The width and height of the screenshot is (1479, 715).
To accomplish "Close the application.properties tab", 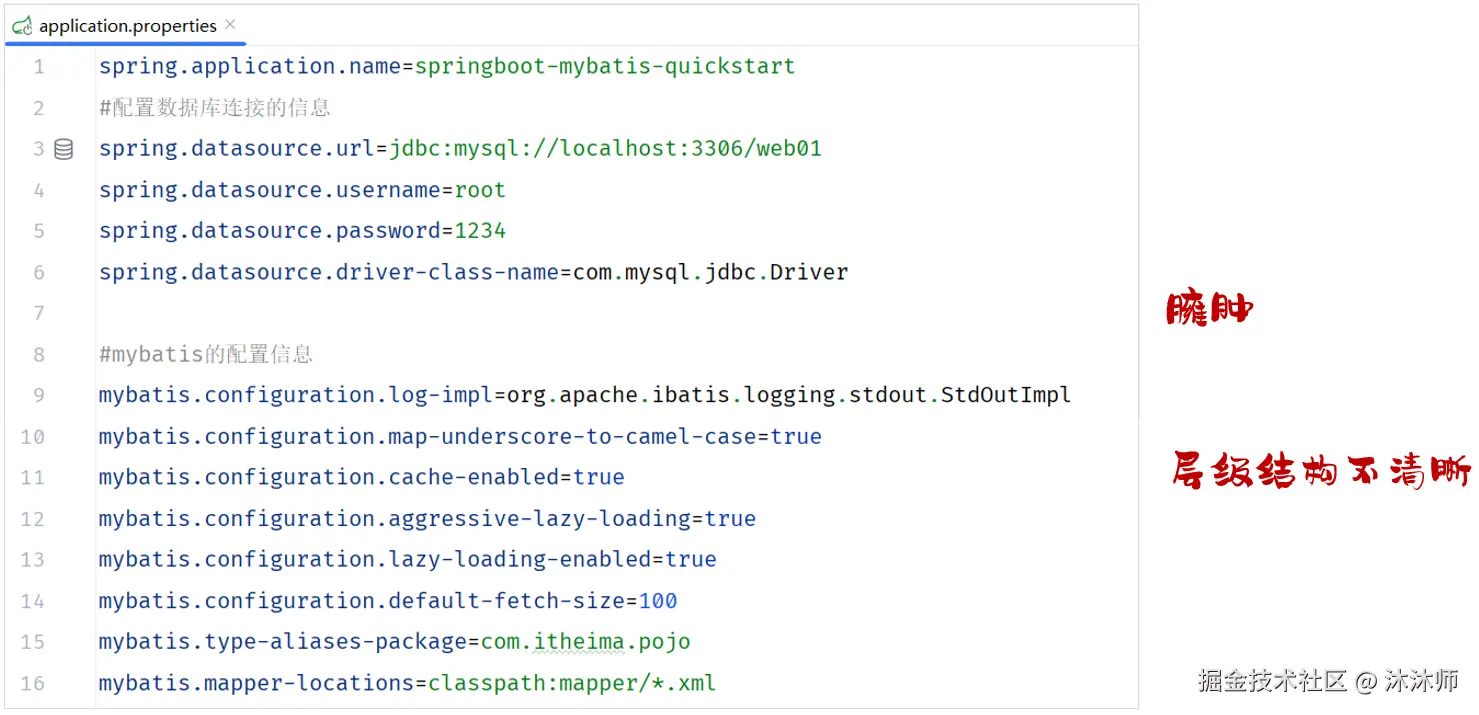I will click(231, 25).
